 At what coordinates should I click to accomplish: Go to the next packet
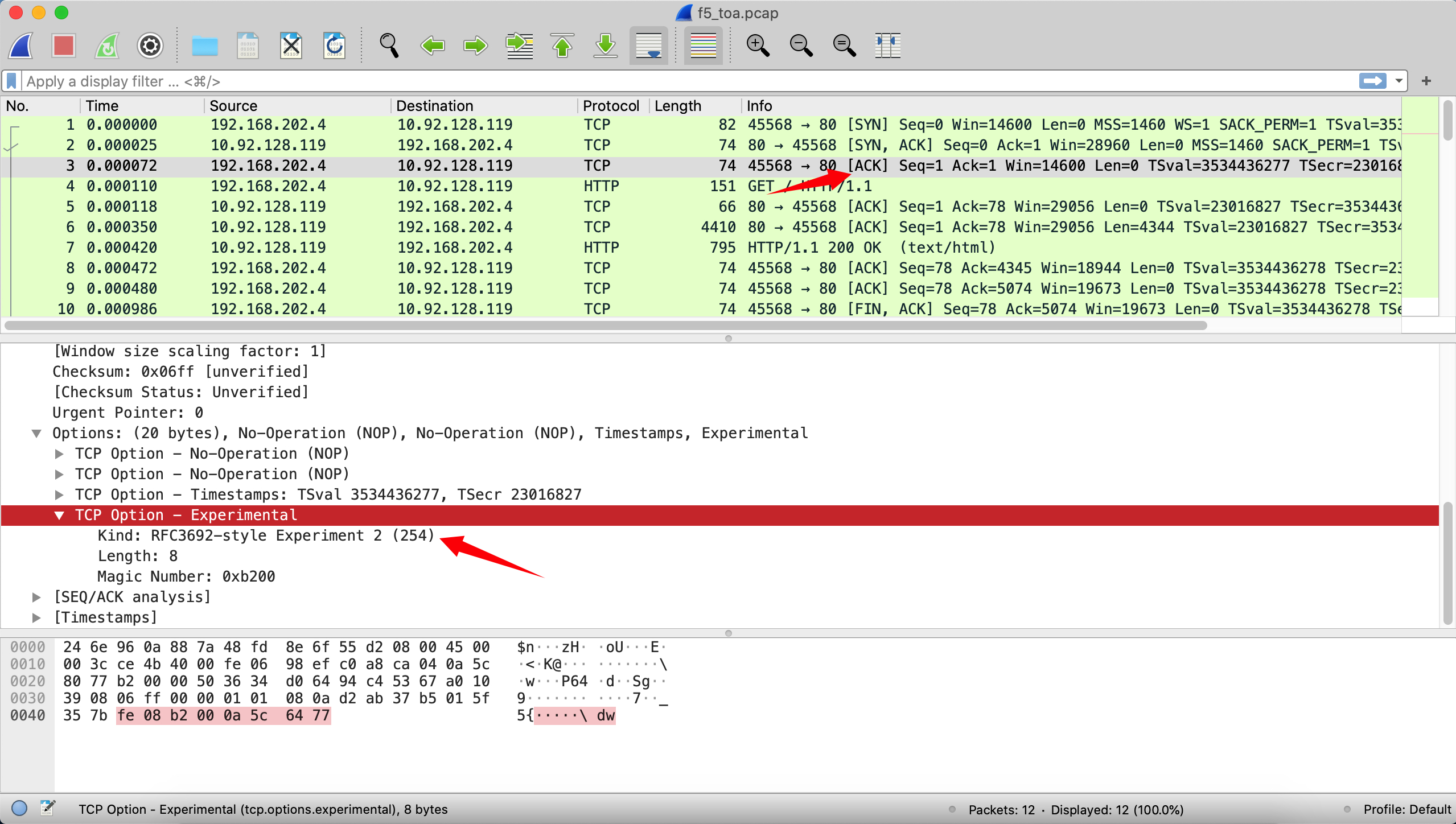click(476, 46)
